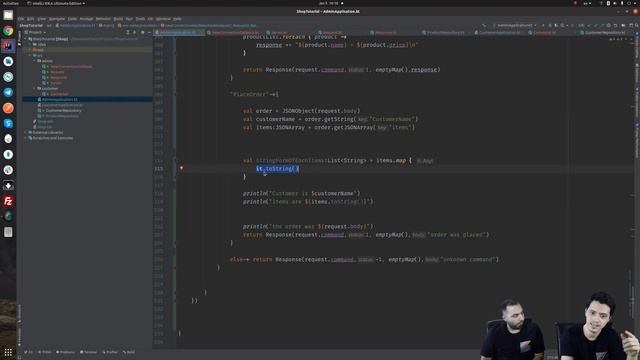
Task: Open the Tools menu
Action: [x=140, y=19]
